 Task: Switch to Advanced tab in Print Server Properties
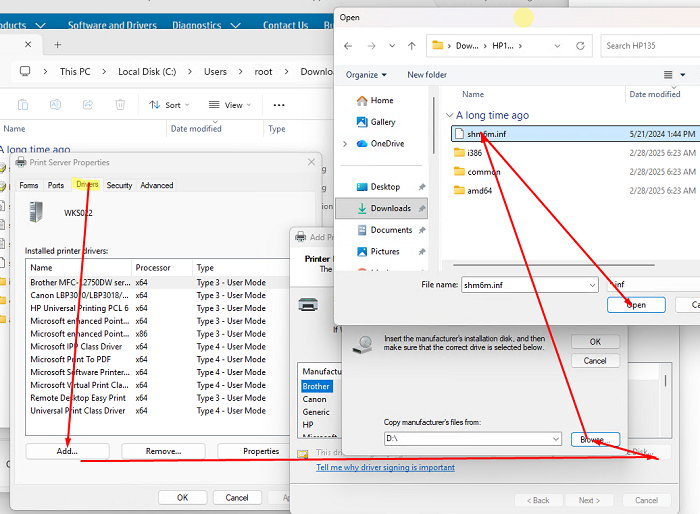[x=157, y=185]
